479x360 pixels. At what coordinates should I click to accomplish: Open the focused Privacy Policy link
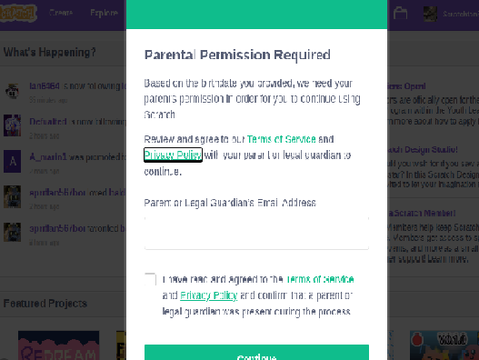click(173, 155)
